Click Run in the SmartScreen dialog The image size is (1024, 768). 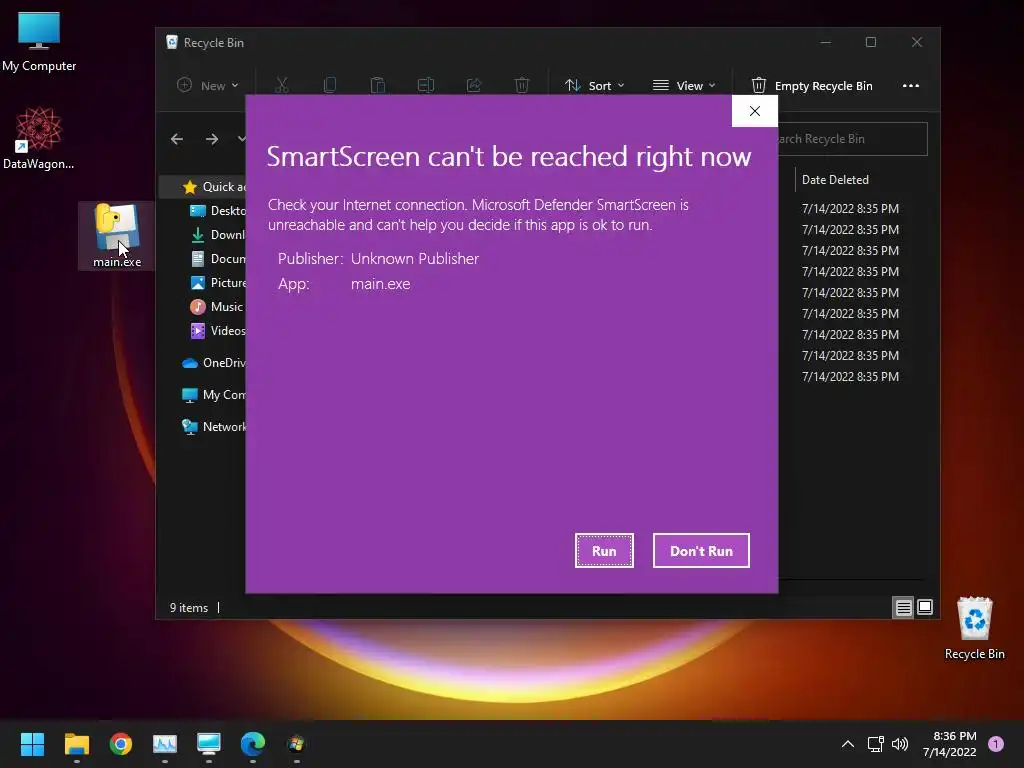604,551
